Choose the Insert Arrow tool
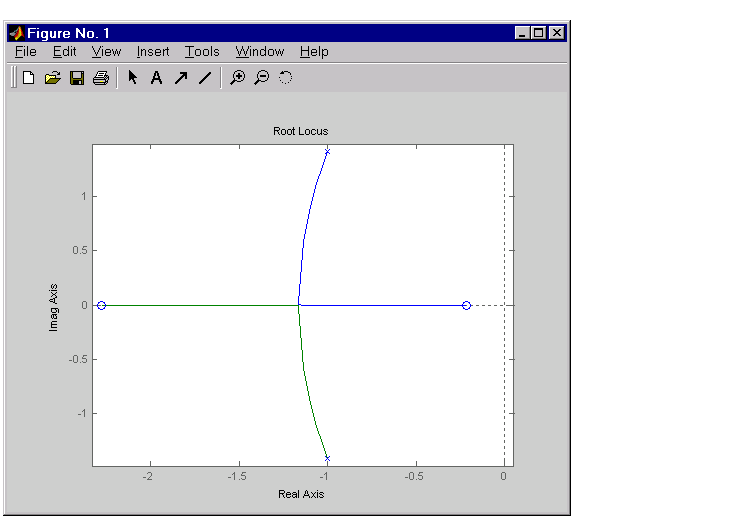Viewport: 750px width, 522px height. click(x=180, y=78)
